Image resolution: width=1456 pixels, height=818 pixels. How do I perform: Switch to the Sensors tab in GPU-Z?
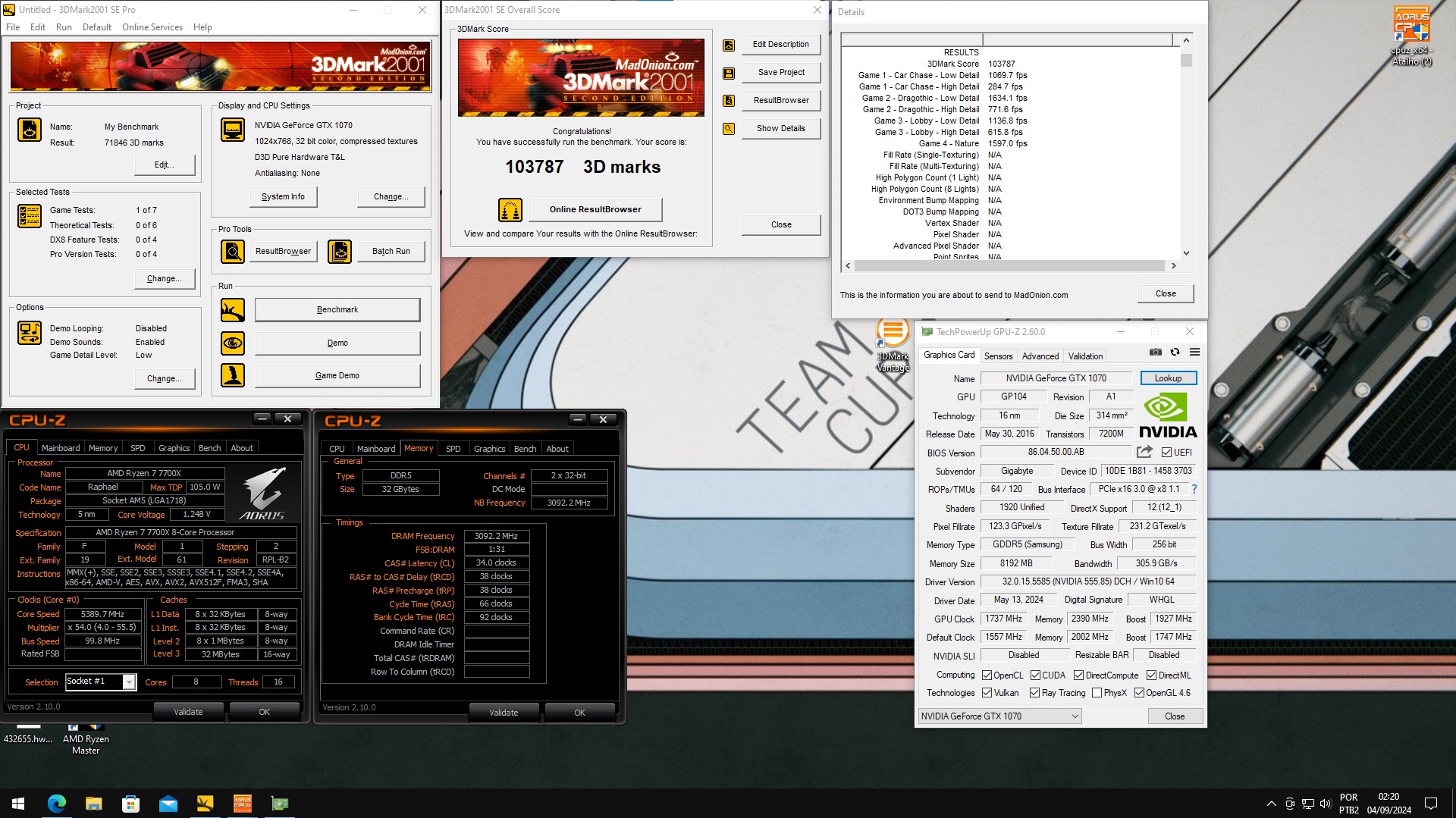(x=998, y=356)
